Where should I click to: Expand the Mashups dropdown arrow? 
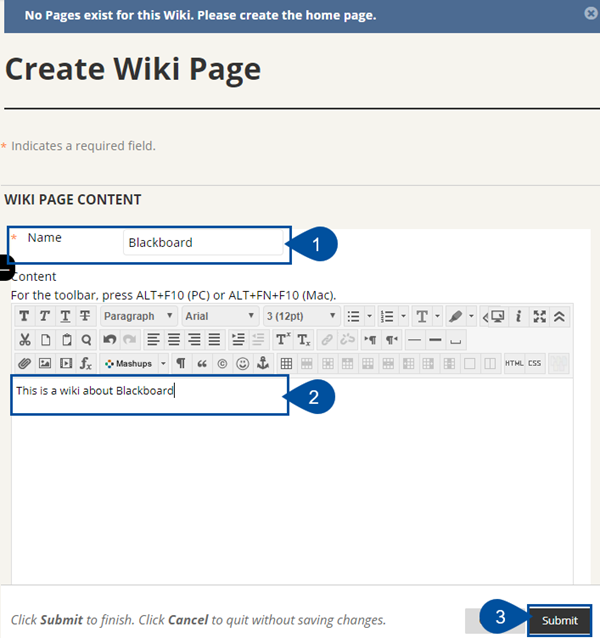[163, 363]
